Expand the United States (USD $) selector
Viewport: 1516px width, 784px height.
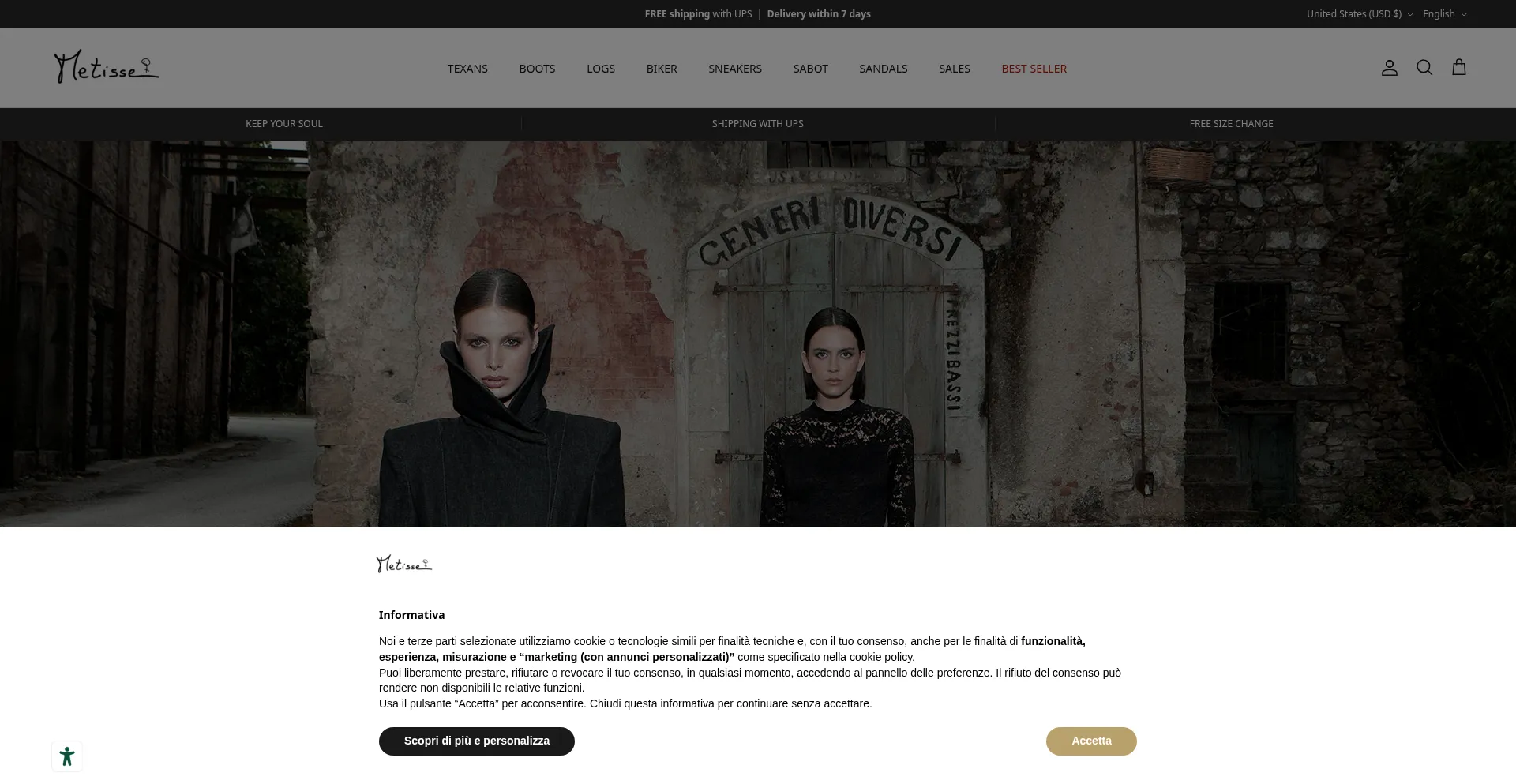pos(1360,14)
